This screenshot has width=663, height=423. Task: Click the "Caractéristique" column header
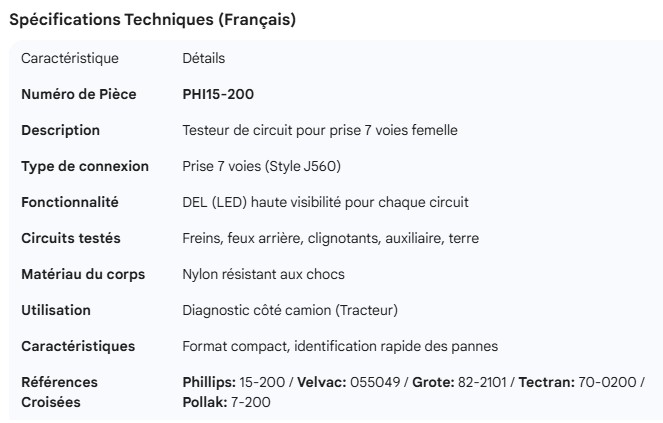coord(70,58)
